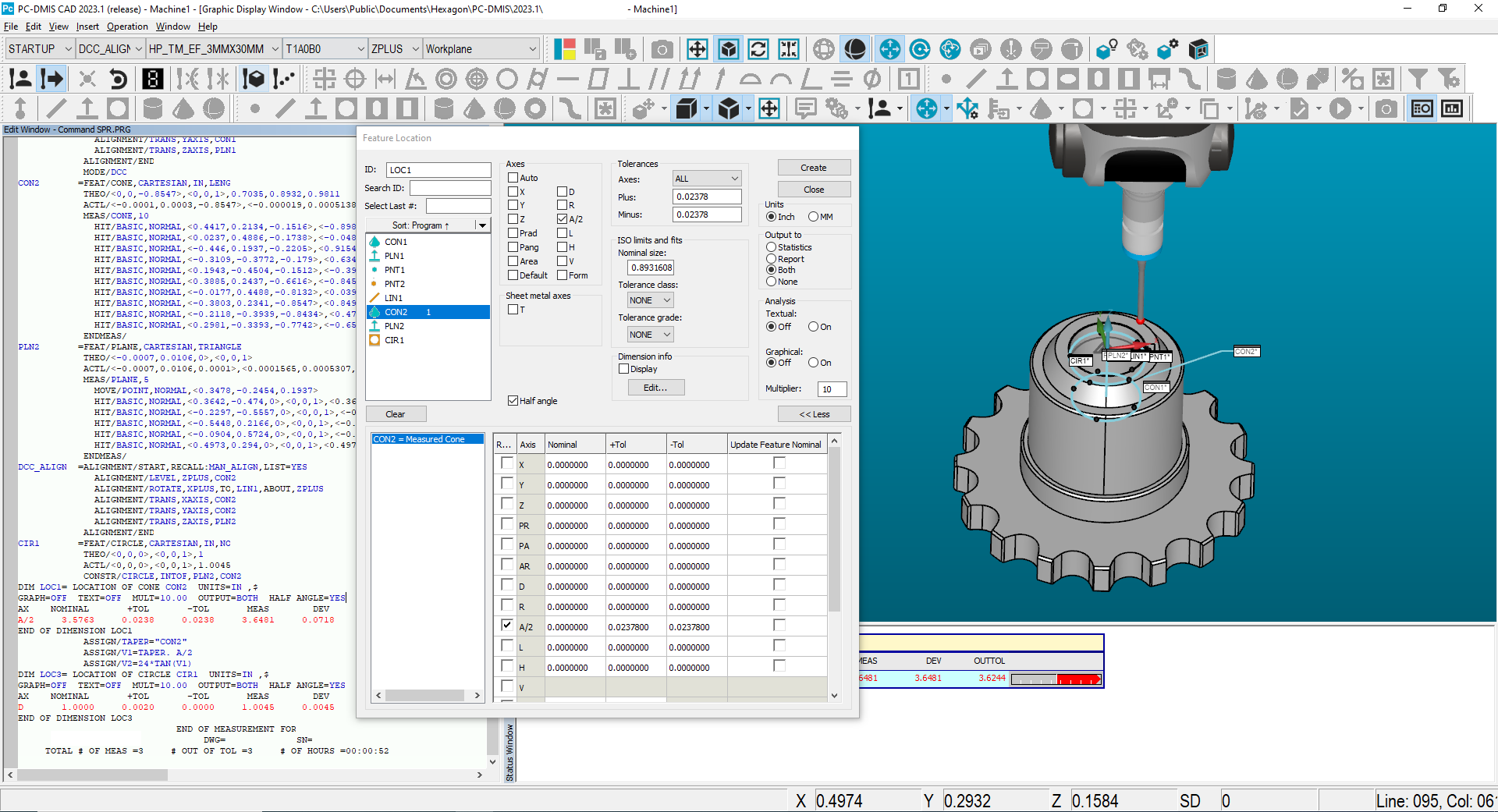Image resolution: width=1498 pixels, height=812 pixels.
Task: Open the DCC_ALIGN dropdown
Action: [110, 48]
